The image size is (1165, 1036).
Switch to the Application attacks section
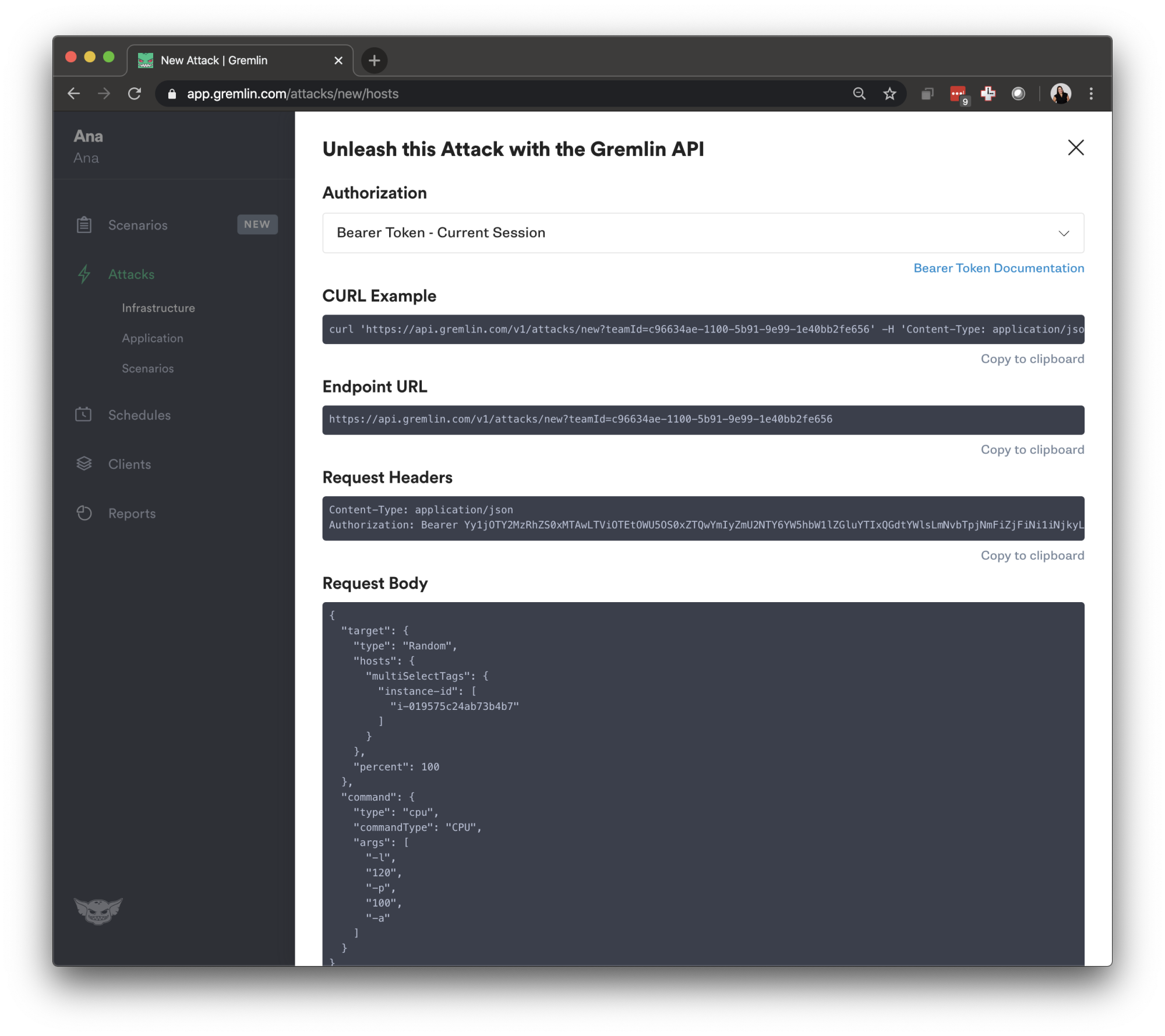pyautogui.click(x=152, y=338)
